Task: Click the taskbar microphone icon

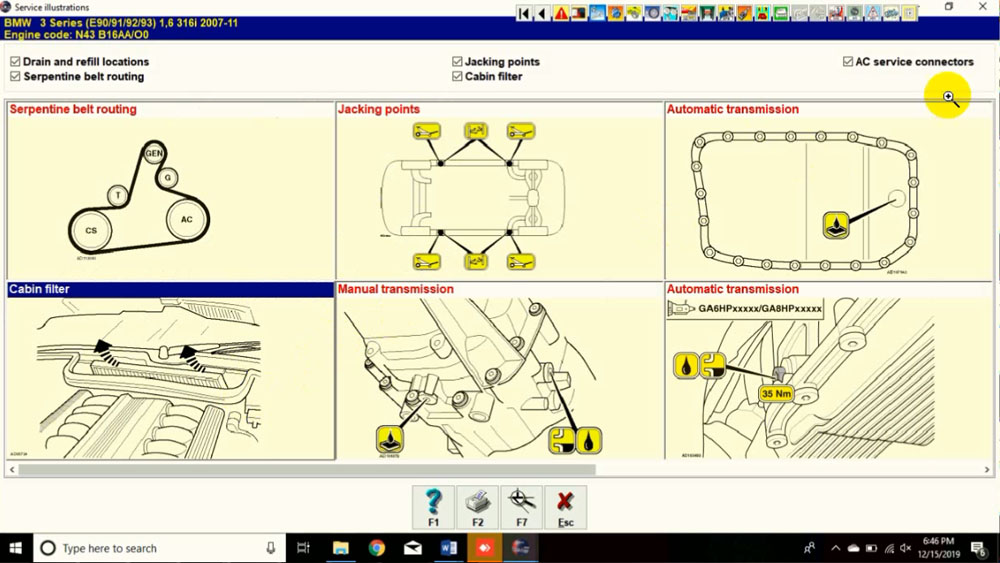Action: click(270, 548)
